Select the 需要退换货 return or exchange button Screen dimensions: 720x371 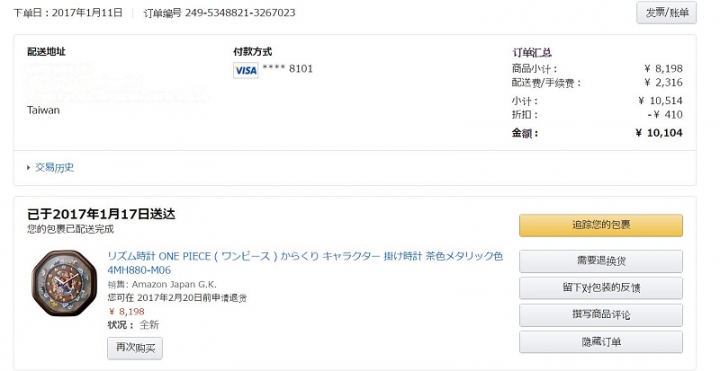[x=601, y=261]
